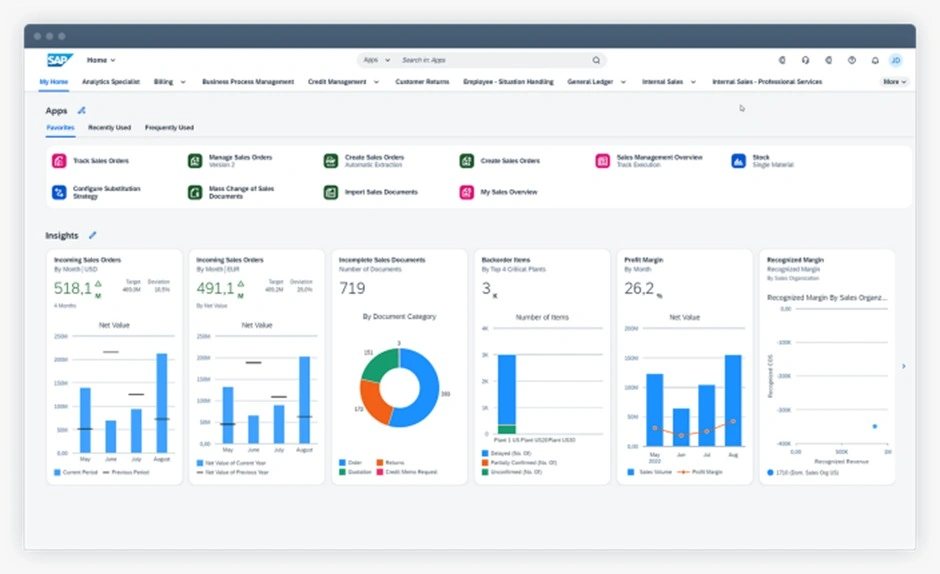Open the More dropdown in the navigation bar

tap(894, 82)
